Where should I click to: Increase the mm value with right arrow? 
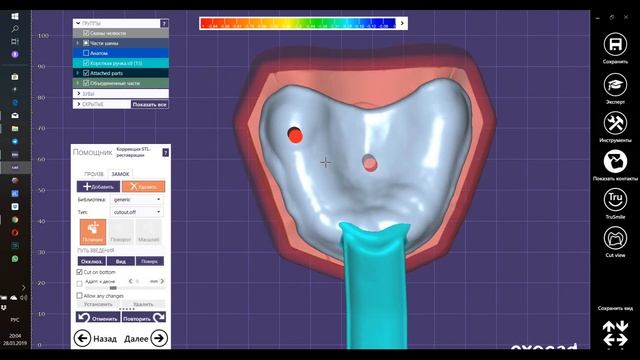(162, 281)
